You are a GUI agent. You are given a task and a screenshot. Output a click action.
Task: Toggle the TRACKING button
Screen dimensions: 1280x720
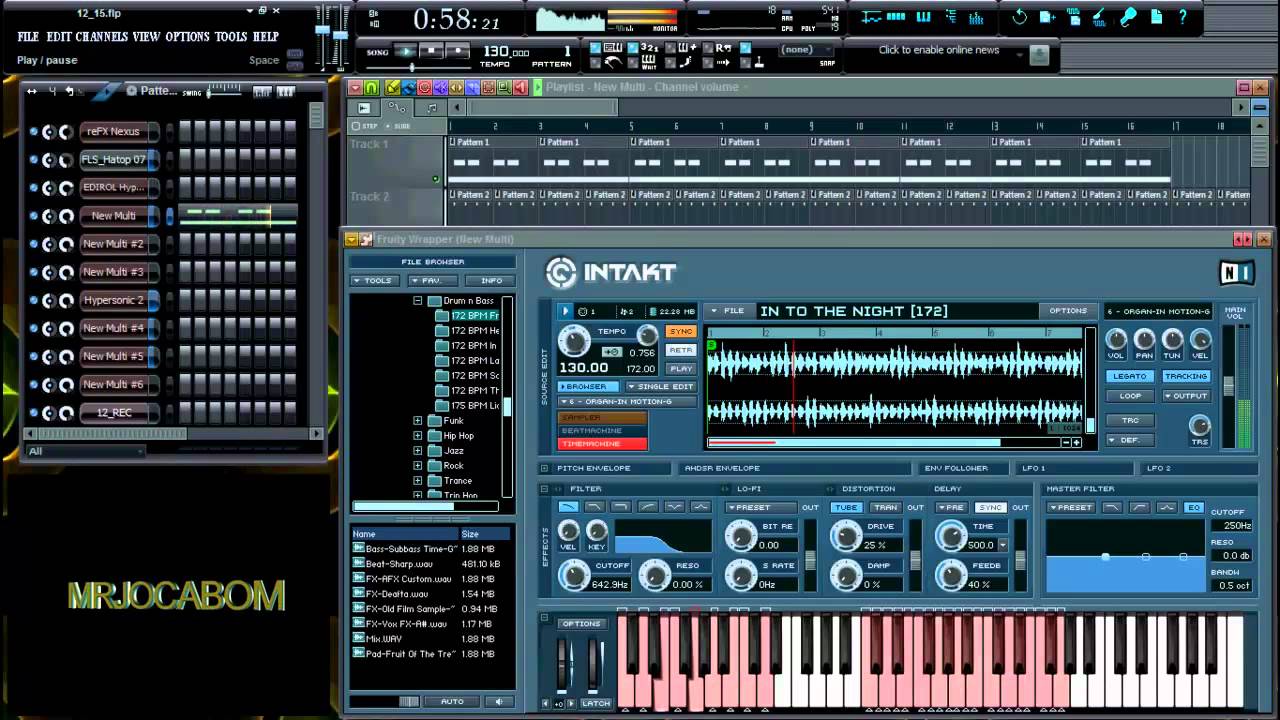click(1186, 376)
